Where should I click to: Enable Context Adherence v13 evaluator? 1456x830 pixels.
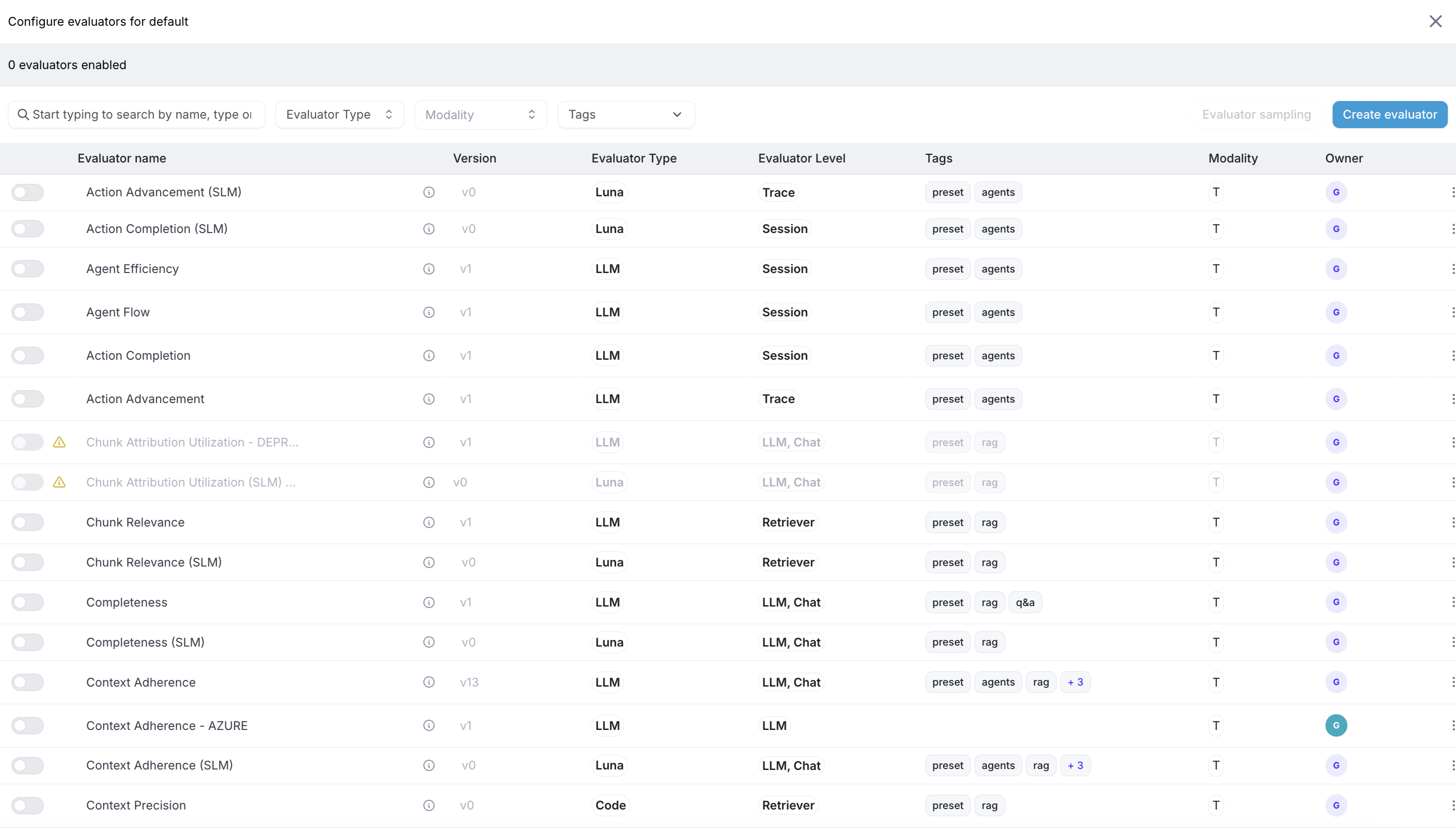pos(27,682)
